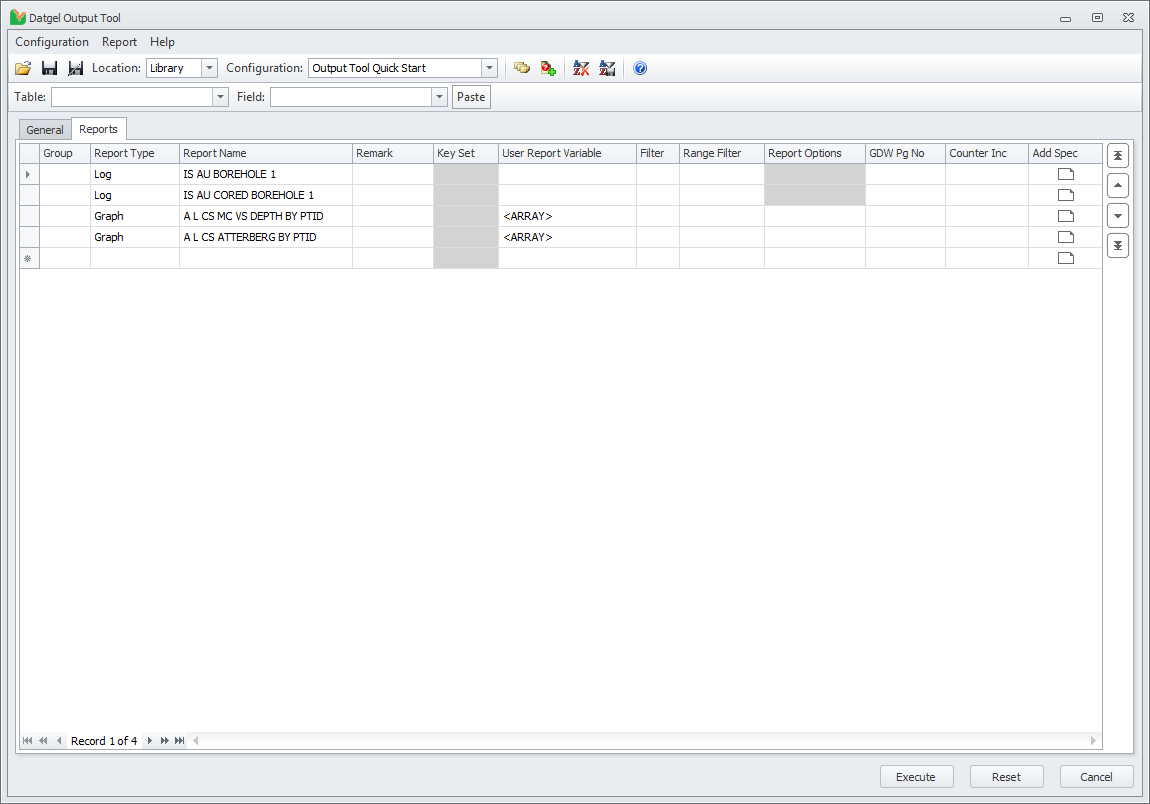Open the Report menu

coord(119,42)
